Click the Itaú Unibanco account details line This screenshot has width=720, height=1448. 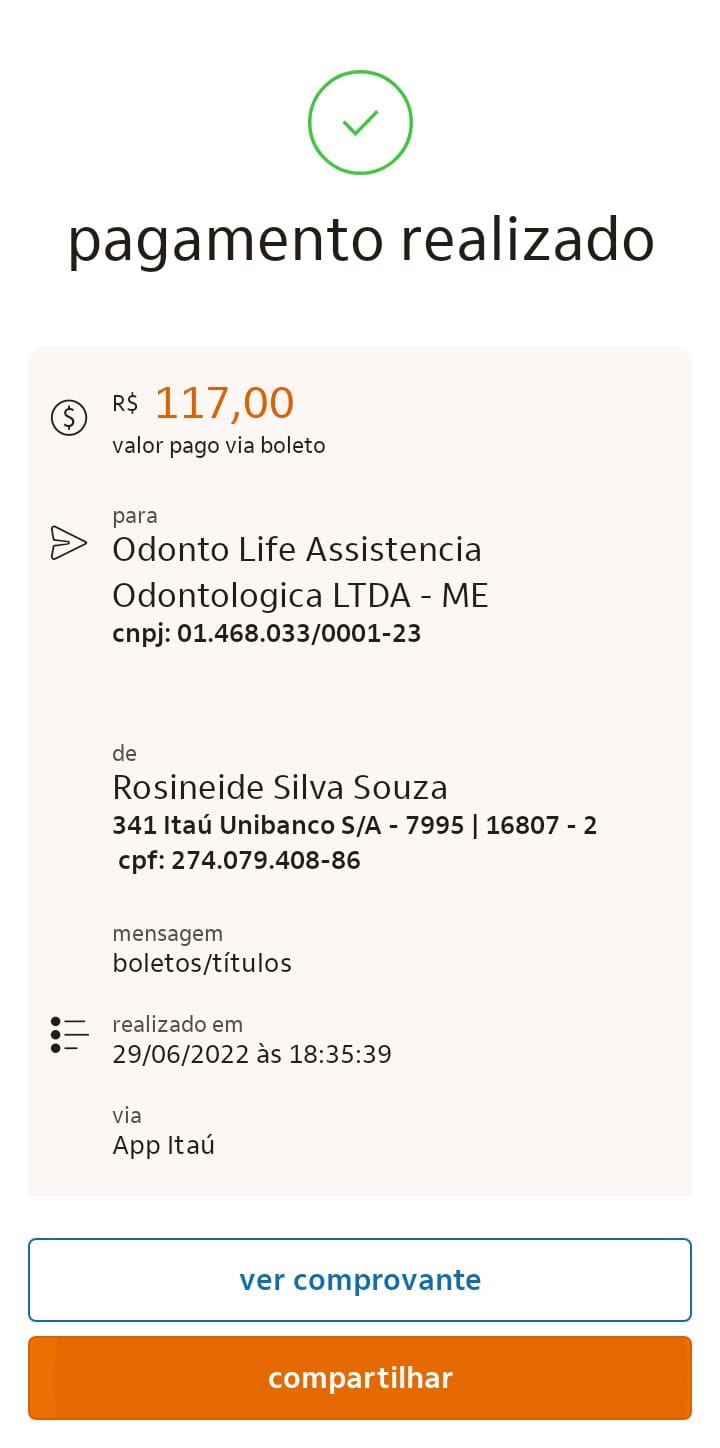click(x=354, y=825)
